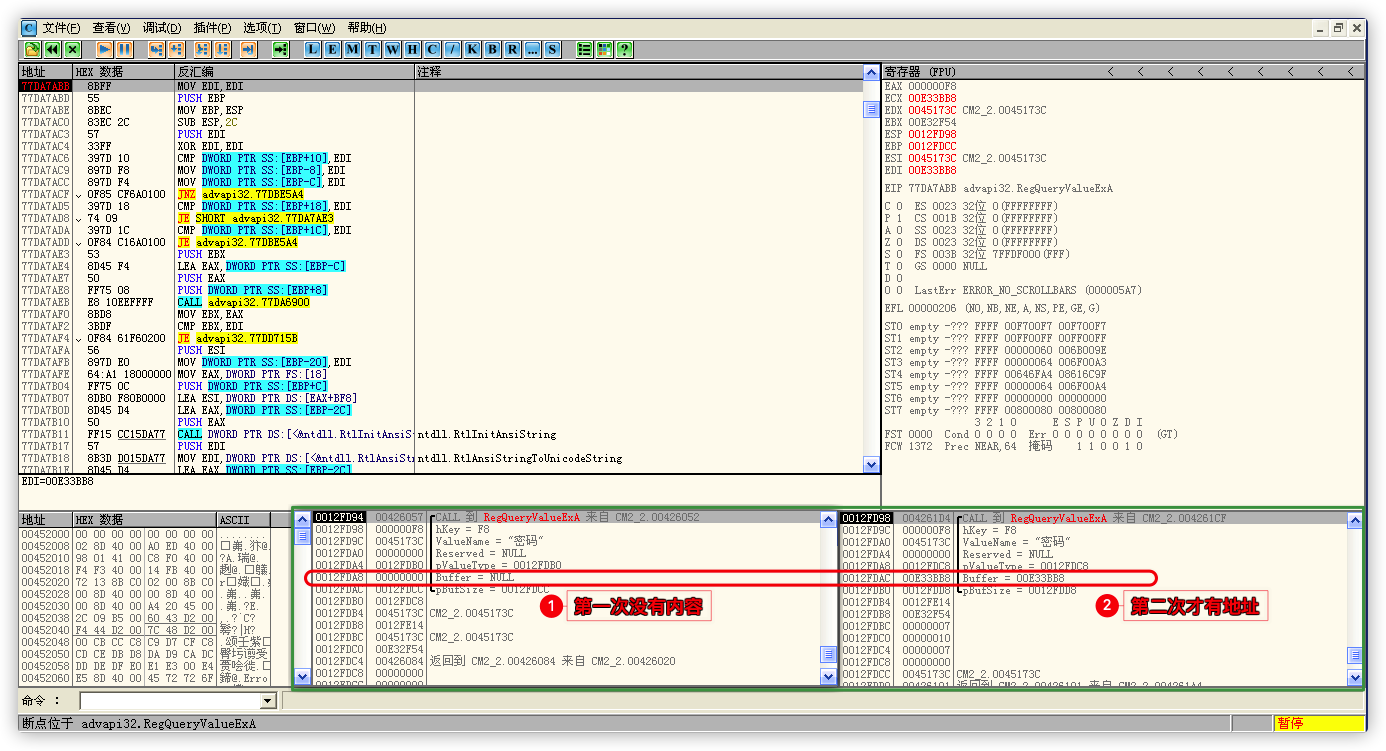Pause execution using the pause icon
Viewport: 1386px width, 751px height.
coord(124,49)
